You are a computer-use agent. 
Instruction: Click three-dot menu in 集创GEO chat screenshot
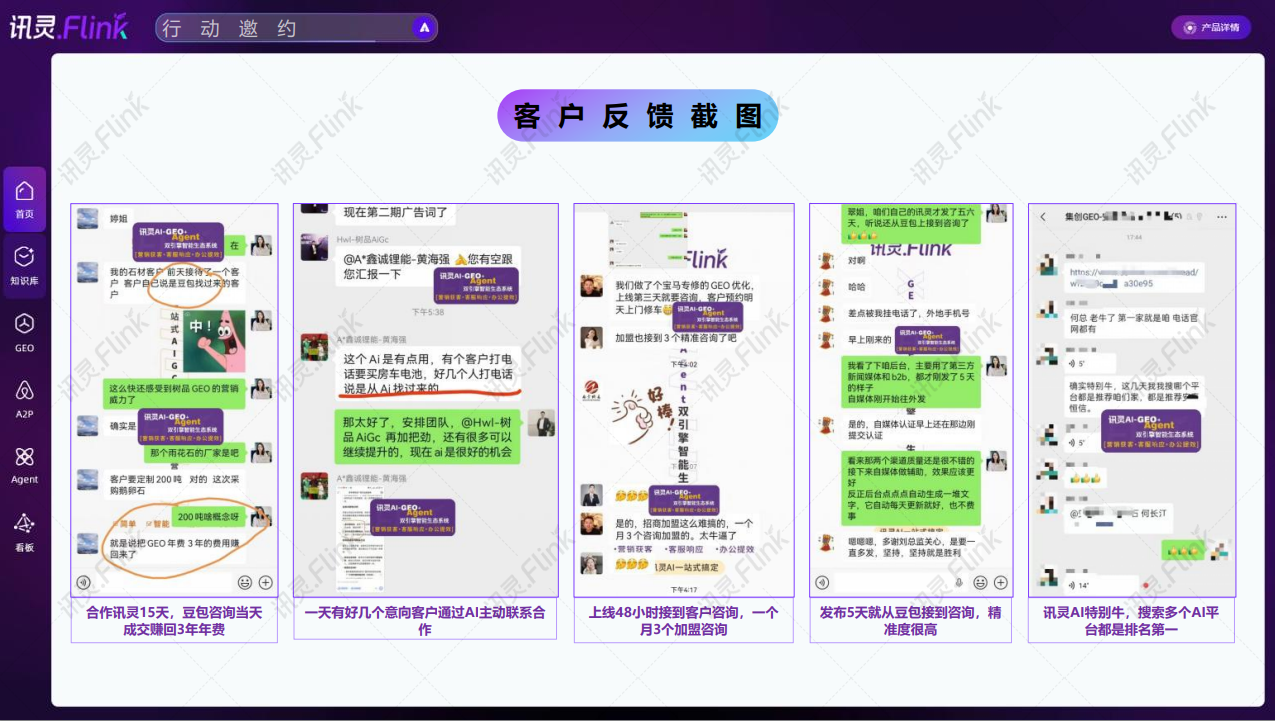[x=1221, y=217]
